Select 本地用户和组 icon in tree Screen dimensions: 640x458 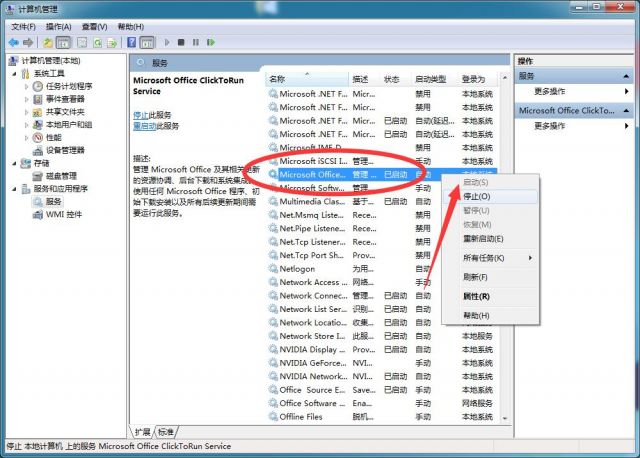click(x=38, y=125)
